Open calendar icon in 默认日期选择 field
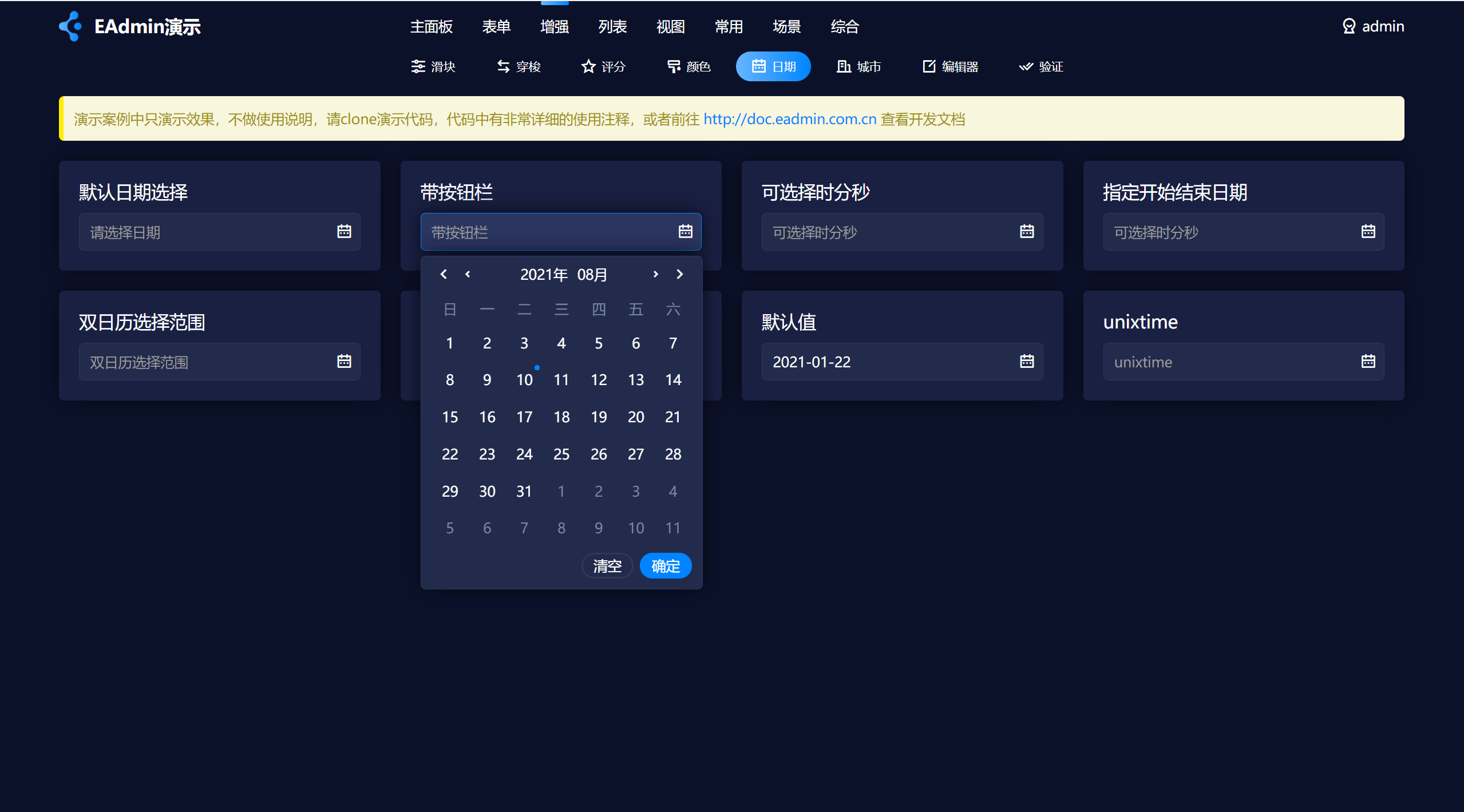The height and width of the screenshot is (812, 1464). pyautogui.click(x=344, y=231)
